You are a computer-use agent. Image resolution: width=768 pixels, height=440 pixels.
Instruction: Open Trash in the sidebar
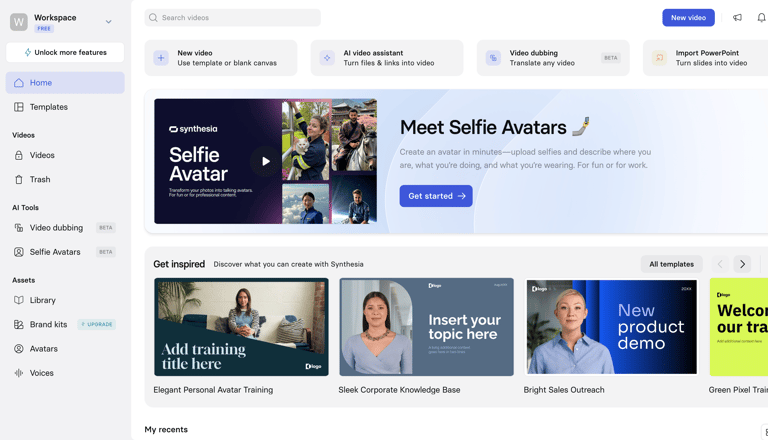click(x=65, y=179)
